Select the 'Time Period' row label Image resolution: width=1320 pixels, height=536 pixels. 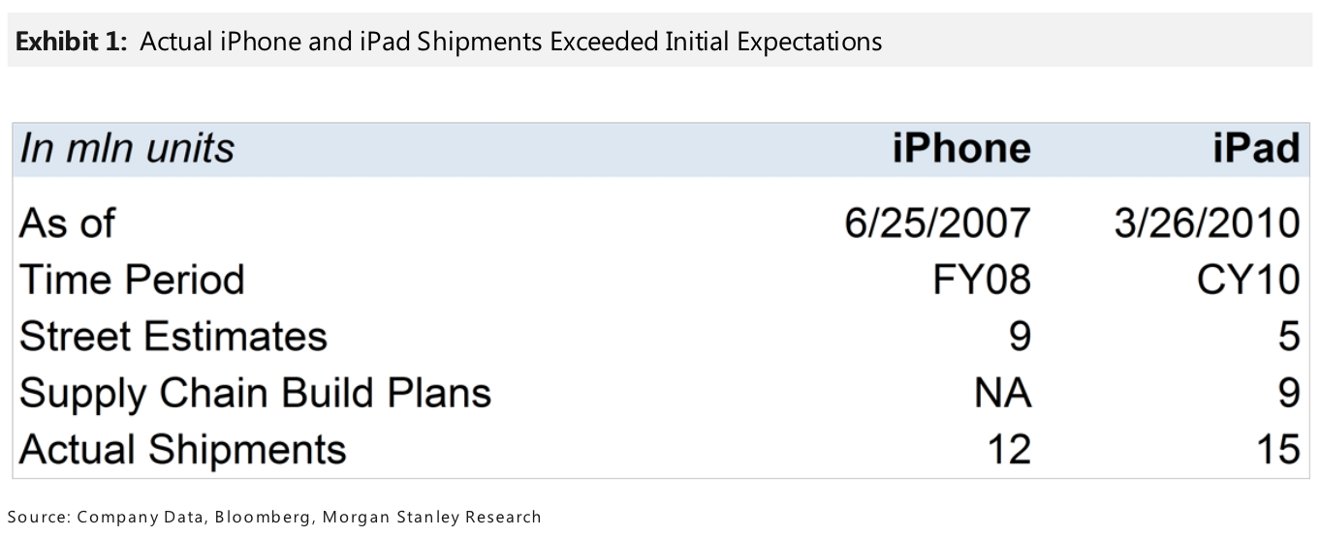[131, 280]
